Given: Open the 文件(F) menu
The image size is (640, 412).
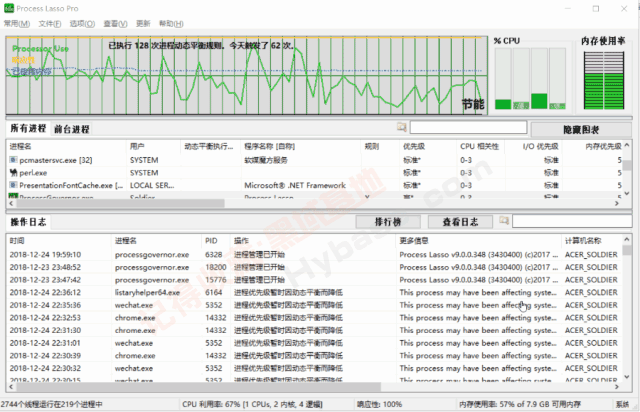Looking at the screenshot, I should pyautogui.click(x=50, y=24).
